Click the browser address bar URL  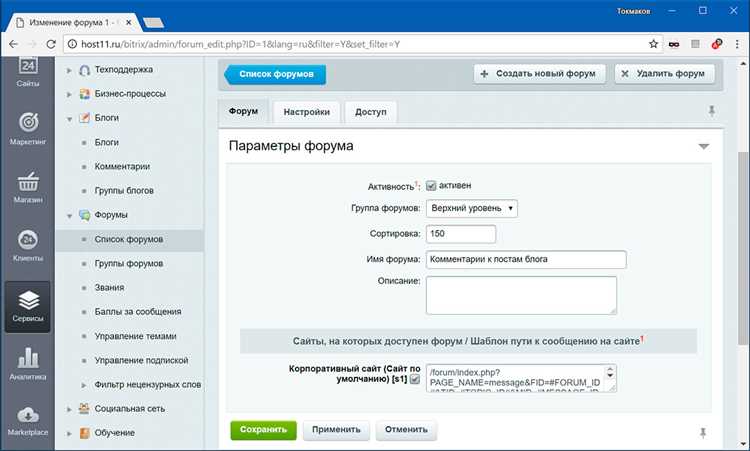coord(241,44)
